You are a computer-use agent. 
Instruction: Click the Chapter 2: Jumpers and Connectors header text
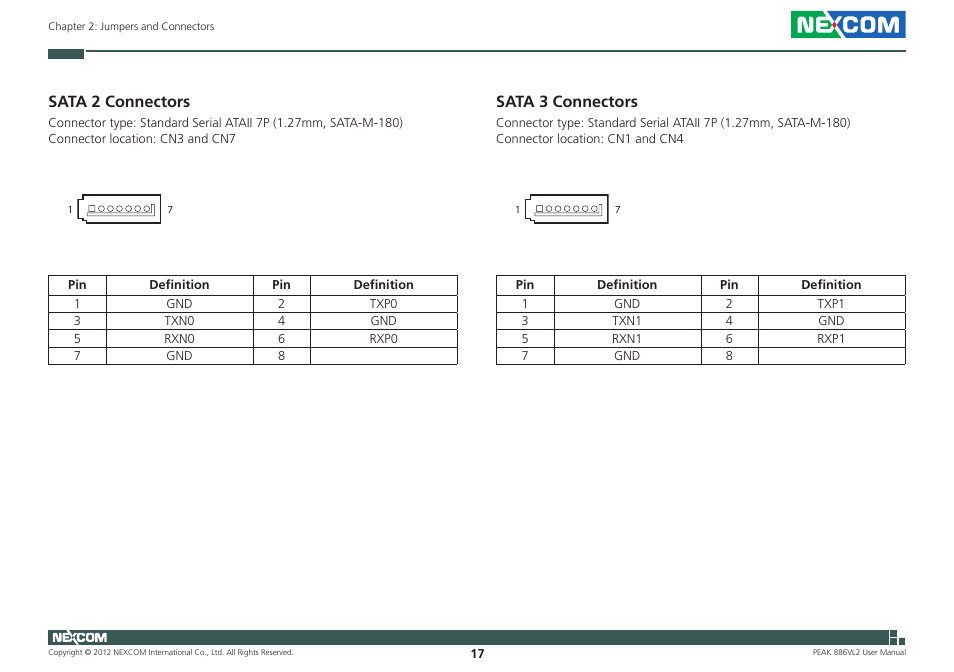coord(131,26)
